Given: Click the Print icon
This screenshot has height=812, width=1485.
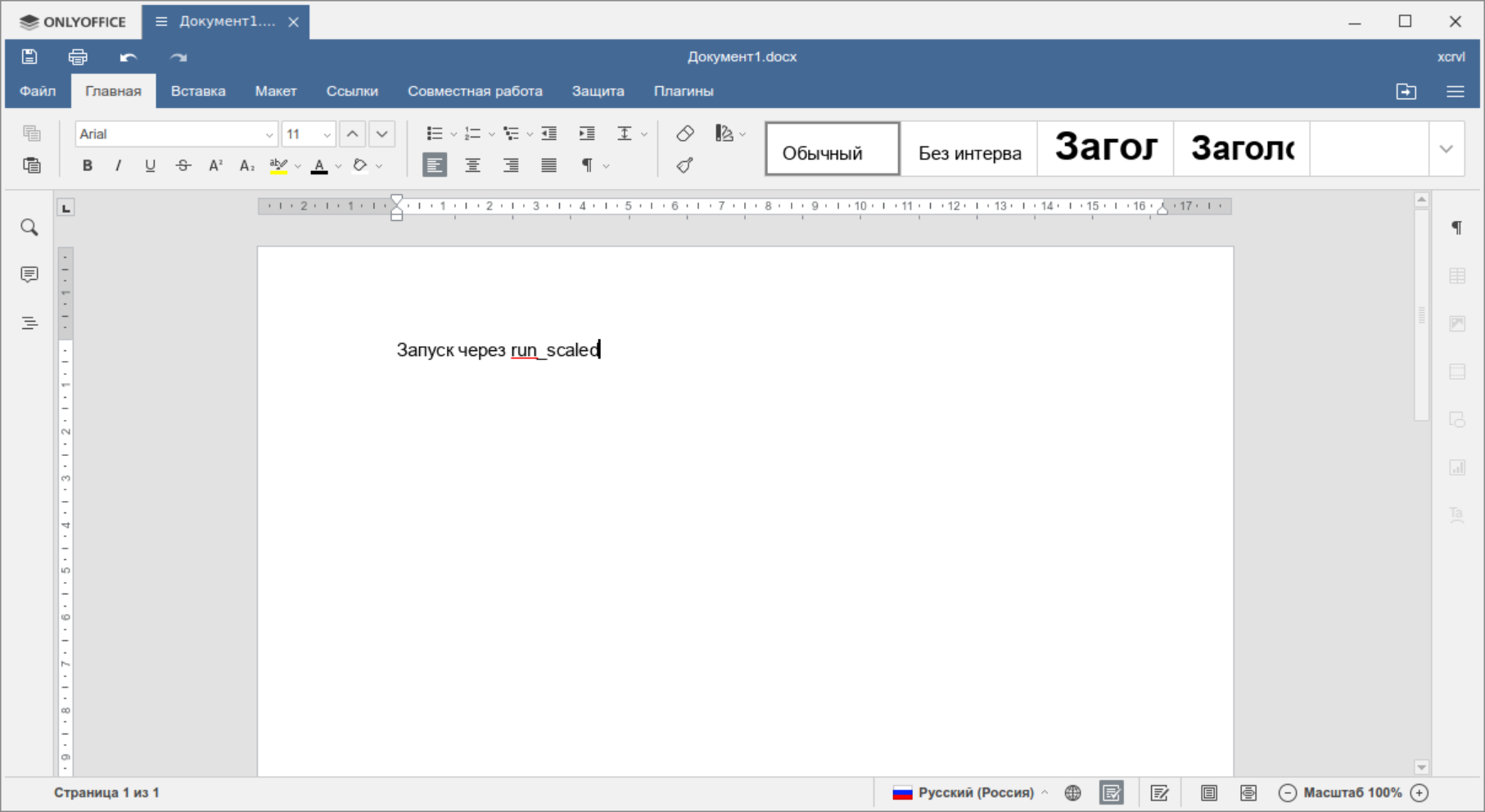Looking at the screenshot, I should pos(78,56).
